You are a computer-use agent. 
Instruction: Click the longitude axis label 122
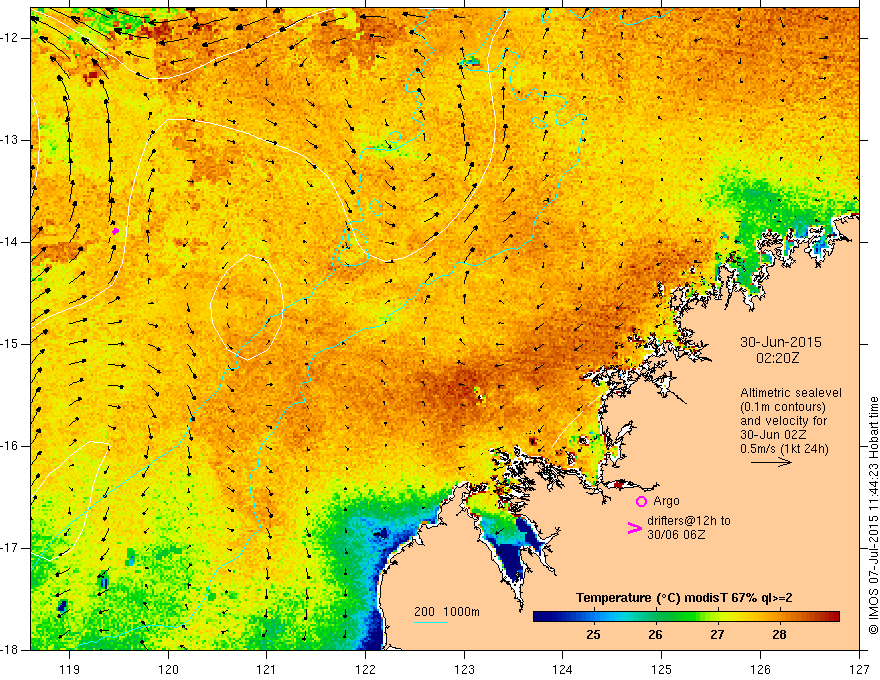point(365,669)
